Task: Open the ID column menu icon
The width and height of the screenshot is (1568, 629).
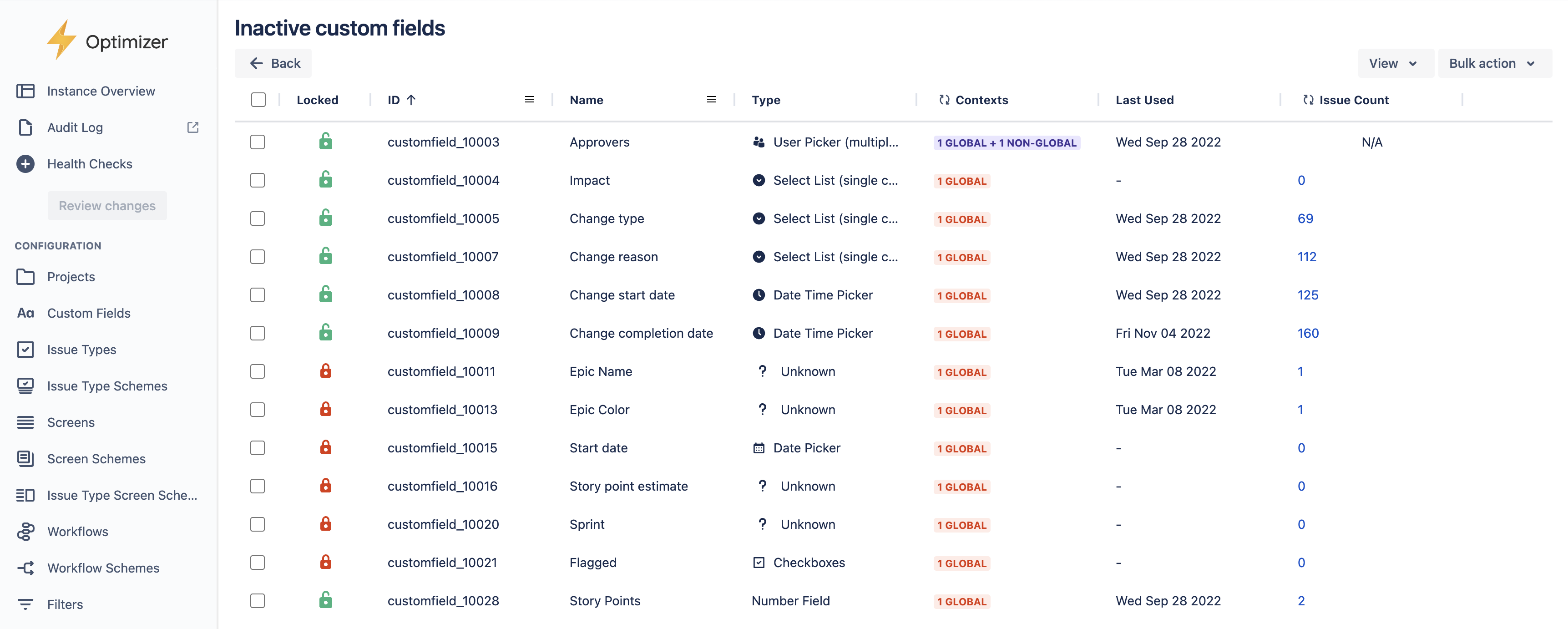Action: click(530, 99)
